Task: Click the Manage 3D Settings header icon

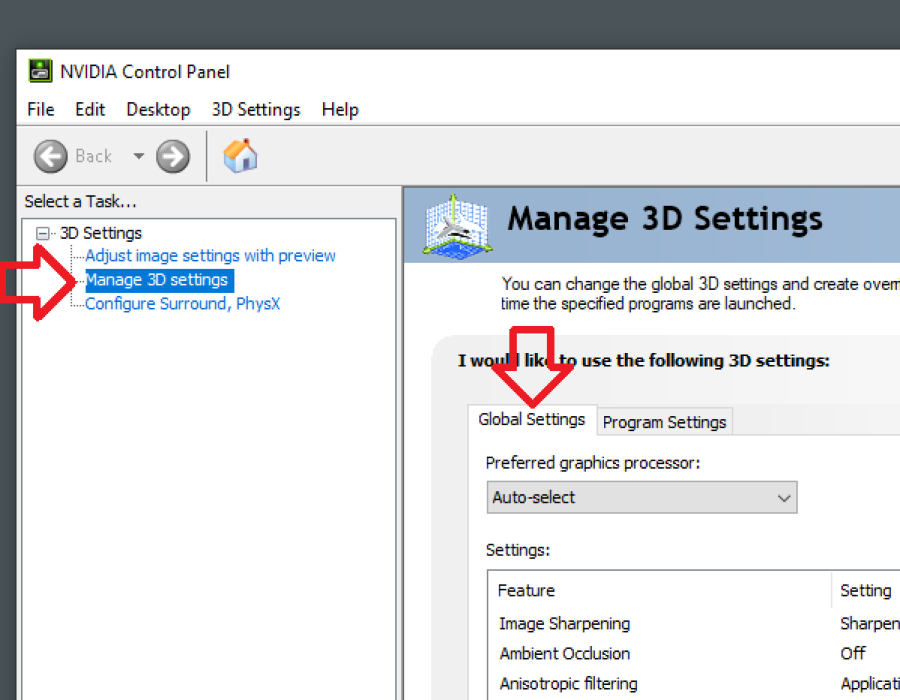Action: (457, 226)
